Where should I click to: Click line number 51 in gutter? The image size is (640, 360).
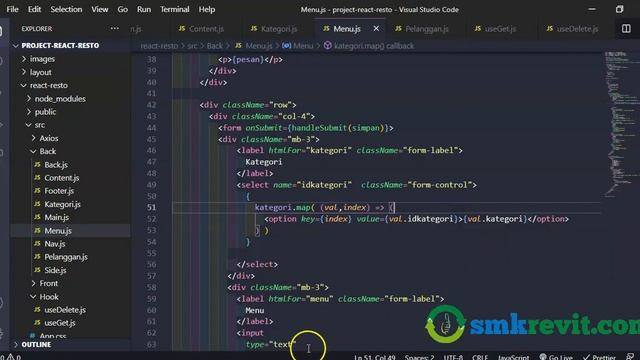(x=151, y=207)
